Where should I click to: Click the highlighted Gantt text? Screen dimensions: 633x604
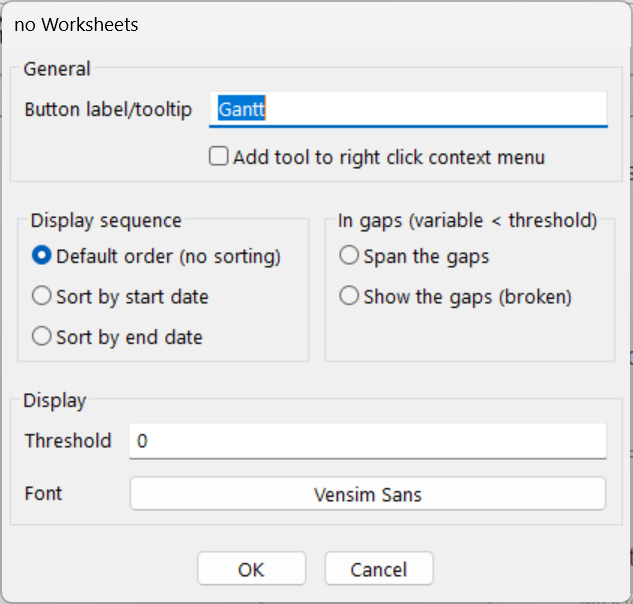tap(241, 110)
